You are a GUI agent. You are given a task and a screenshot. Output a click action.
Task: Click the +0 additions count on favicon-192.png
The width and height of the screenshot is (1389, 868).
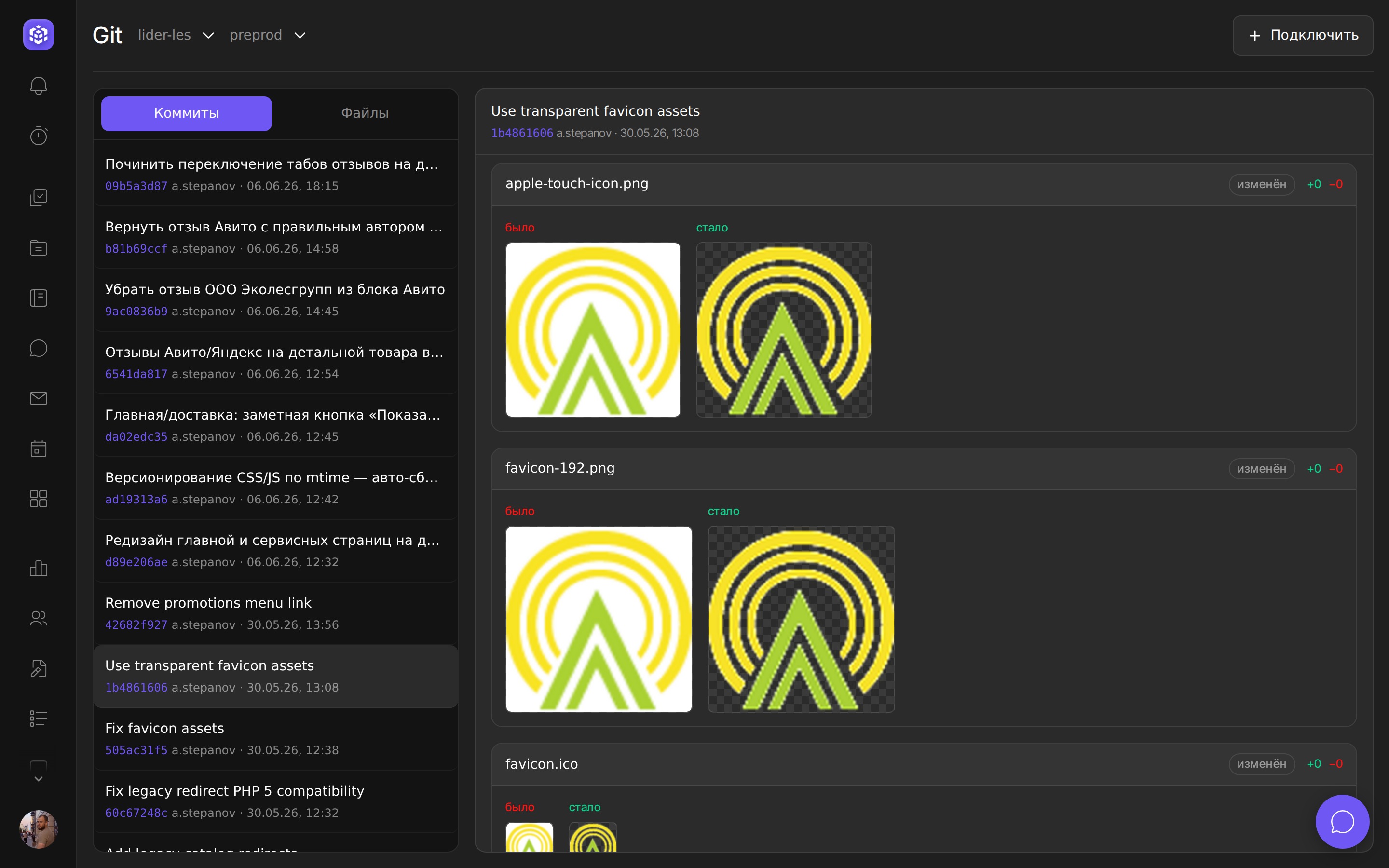coord(1314,468)
